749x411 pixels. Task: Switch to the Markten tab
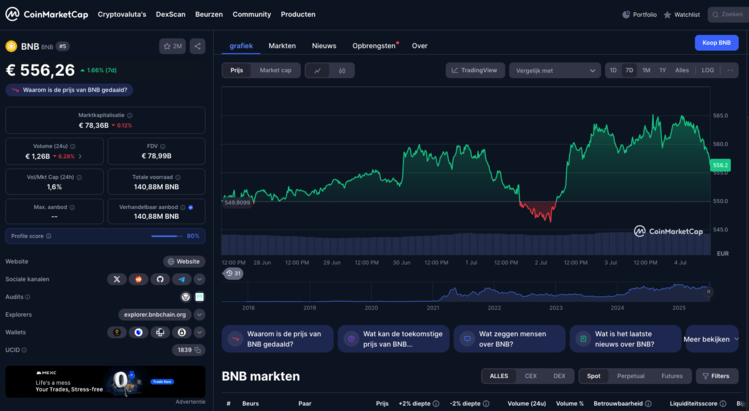click(x=282, y=46)
